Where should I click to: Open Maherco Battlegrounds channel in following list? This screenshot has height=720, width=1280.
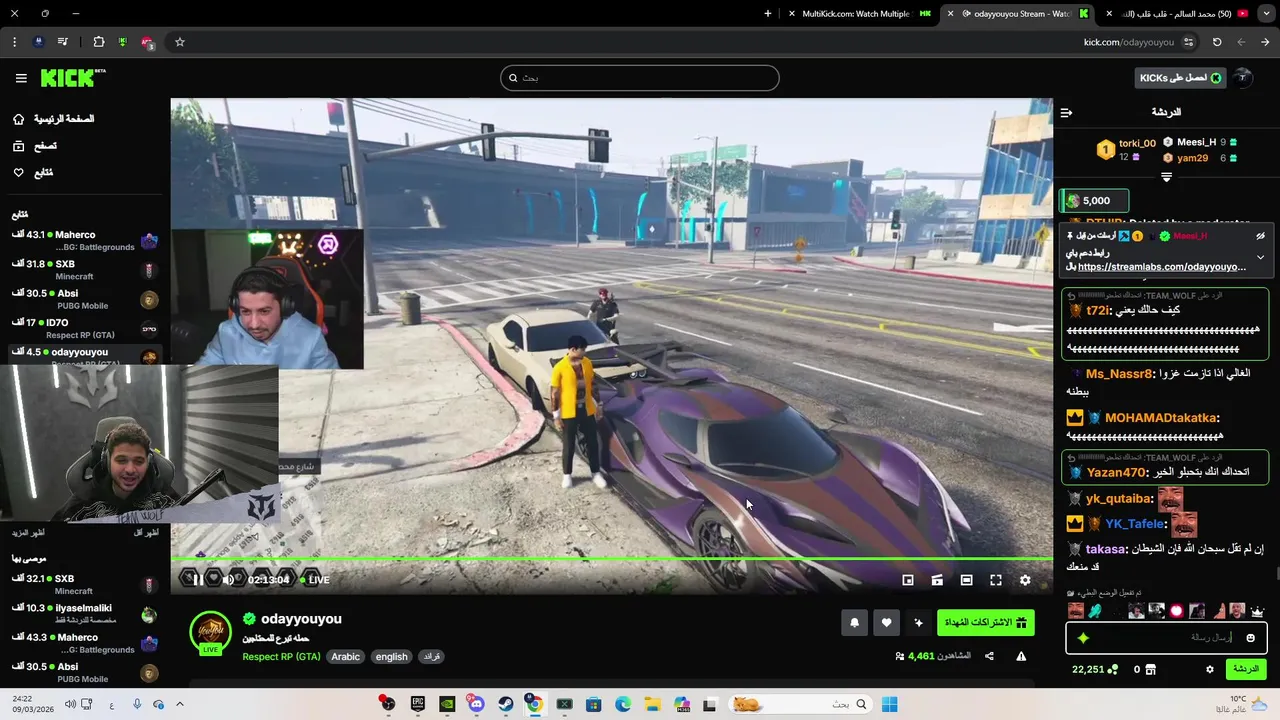pos(84,241)
